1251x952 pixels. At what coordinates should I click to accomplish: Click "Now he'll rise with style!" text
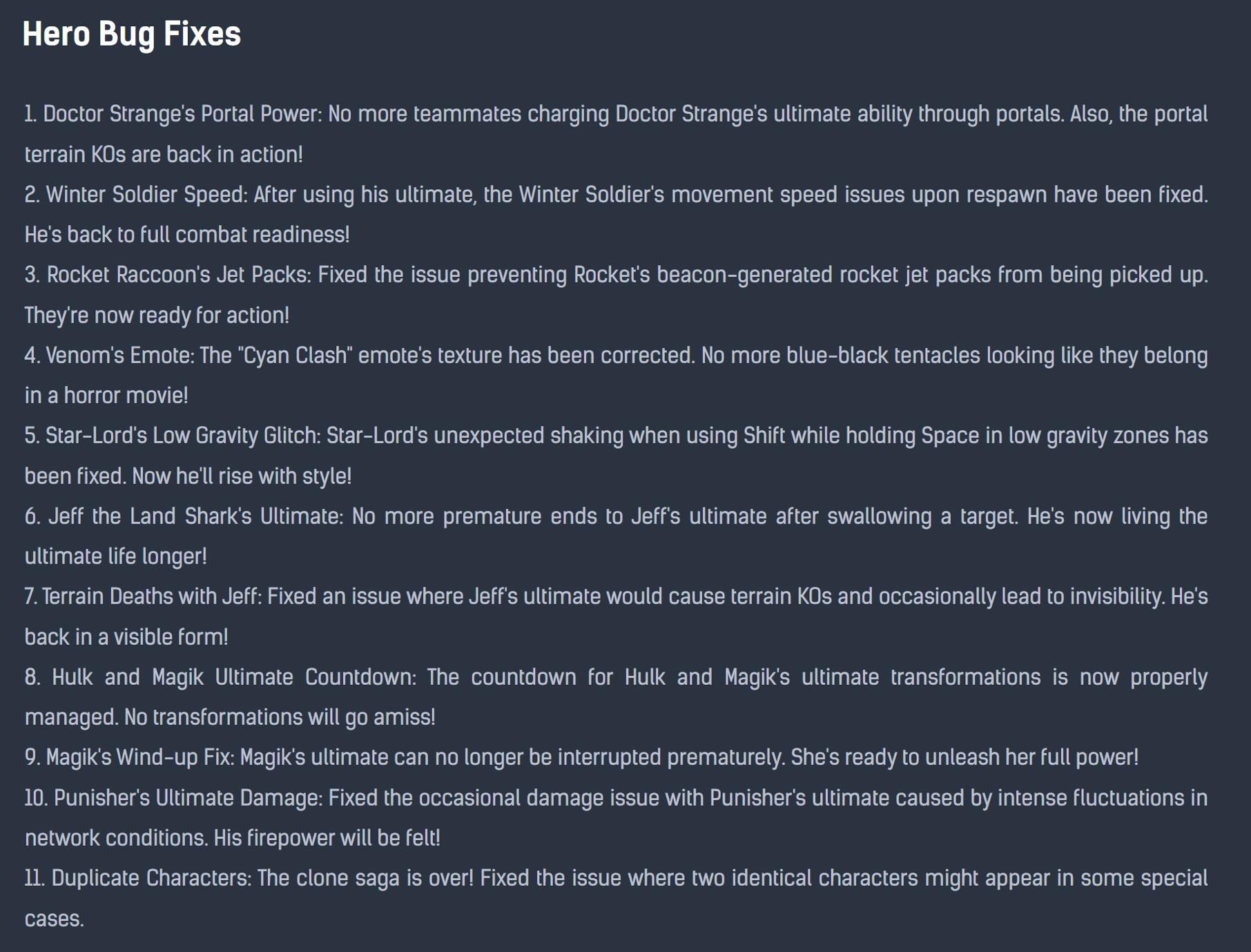[242, 476]
